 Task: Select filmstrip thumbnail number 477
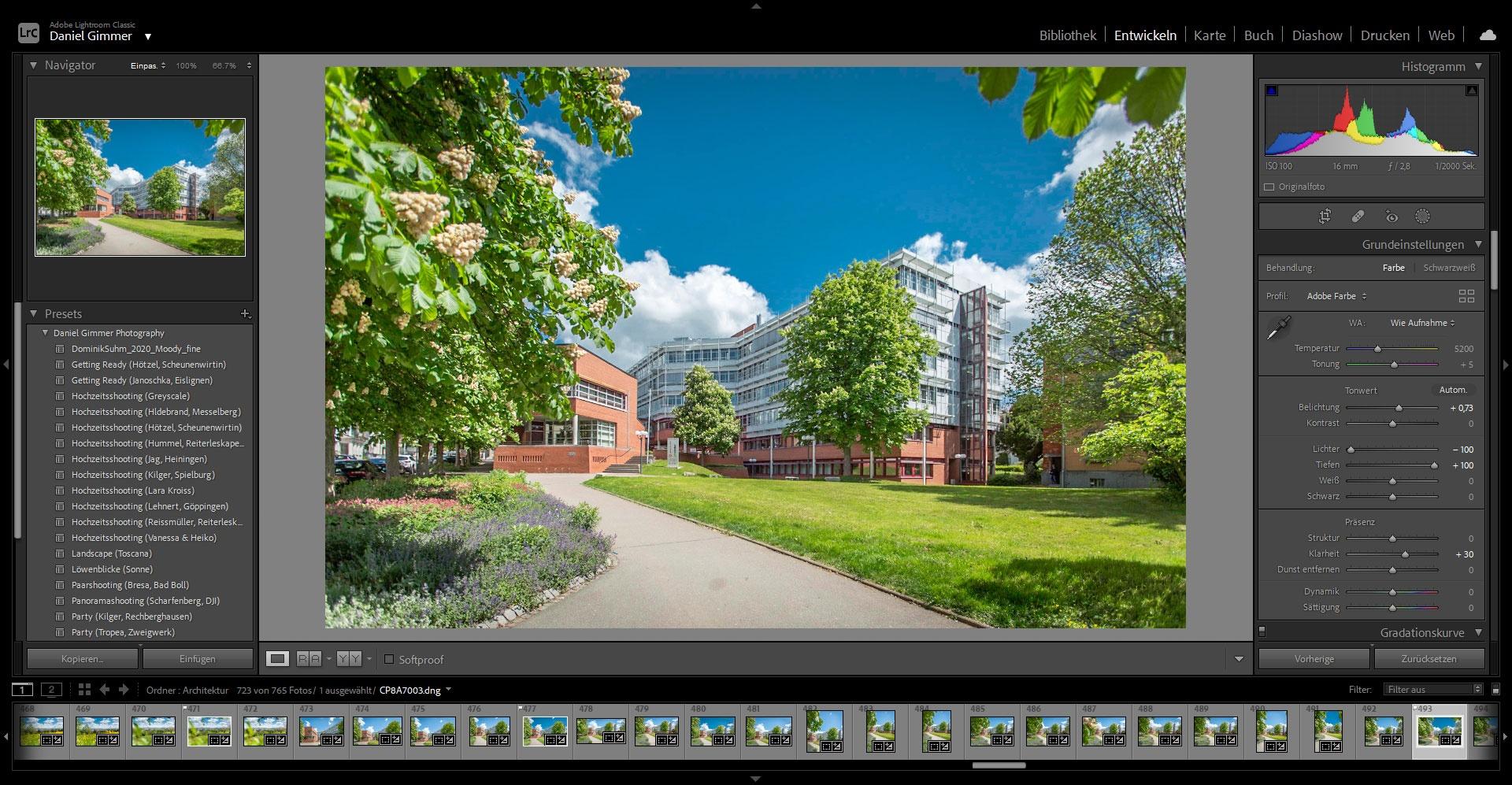545,731
